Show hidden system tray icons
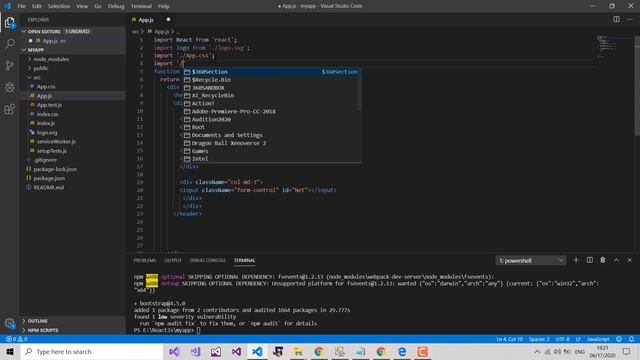Screen dimensions: 640x360 click(x=537, y=351)
